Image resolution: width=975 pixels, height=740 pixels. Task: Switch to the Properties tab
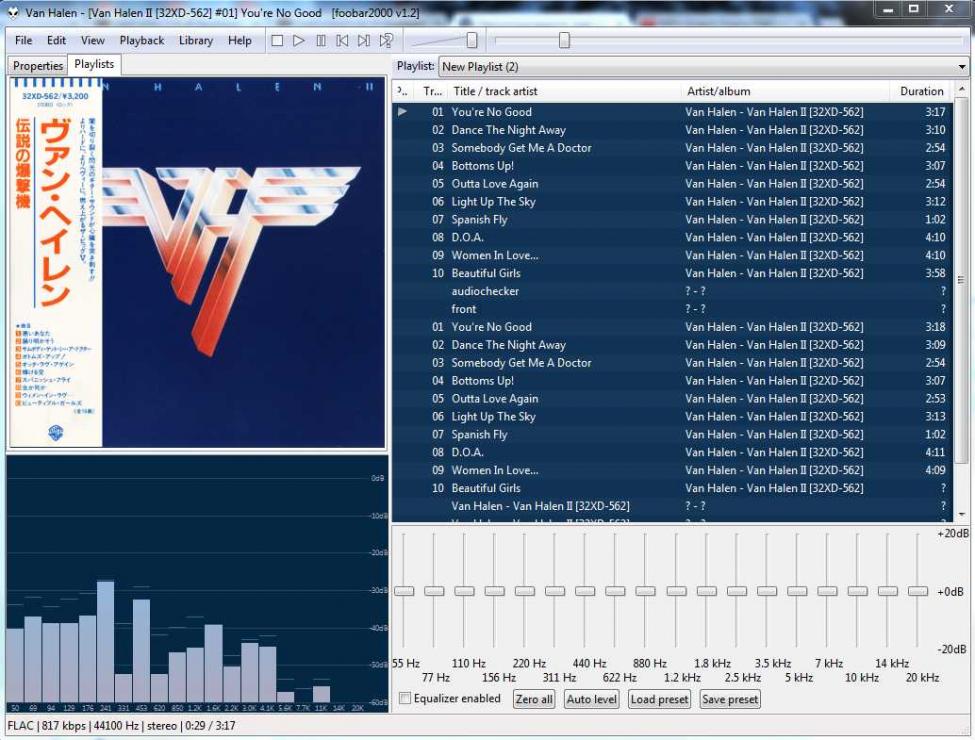click(x=38, y=65)
